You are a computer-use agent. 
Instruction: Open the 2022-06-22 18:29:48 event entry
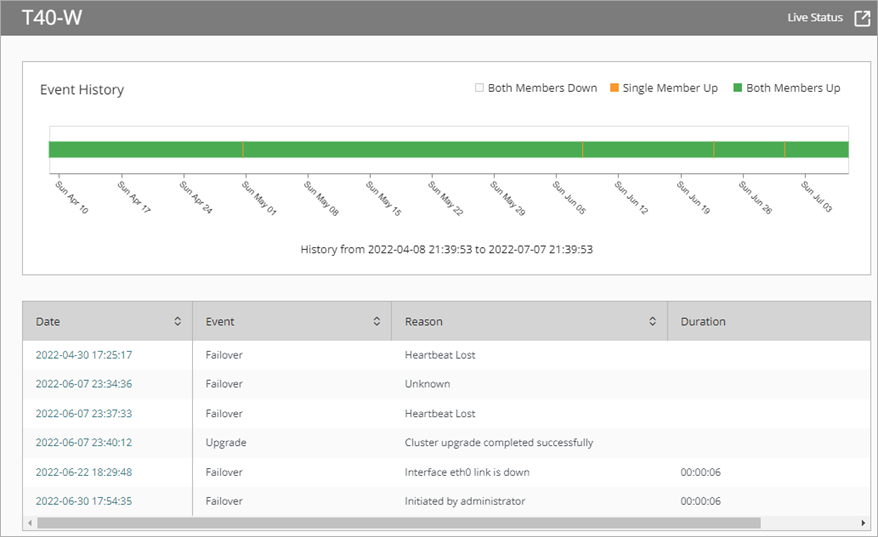click(84, 472)
